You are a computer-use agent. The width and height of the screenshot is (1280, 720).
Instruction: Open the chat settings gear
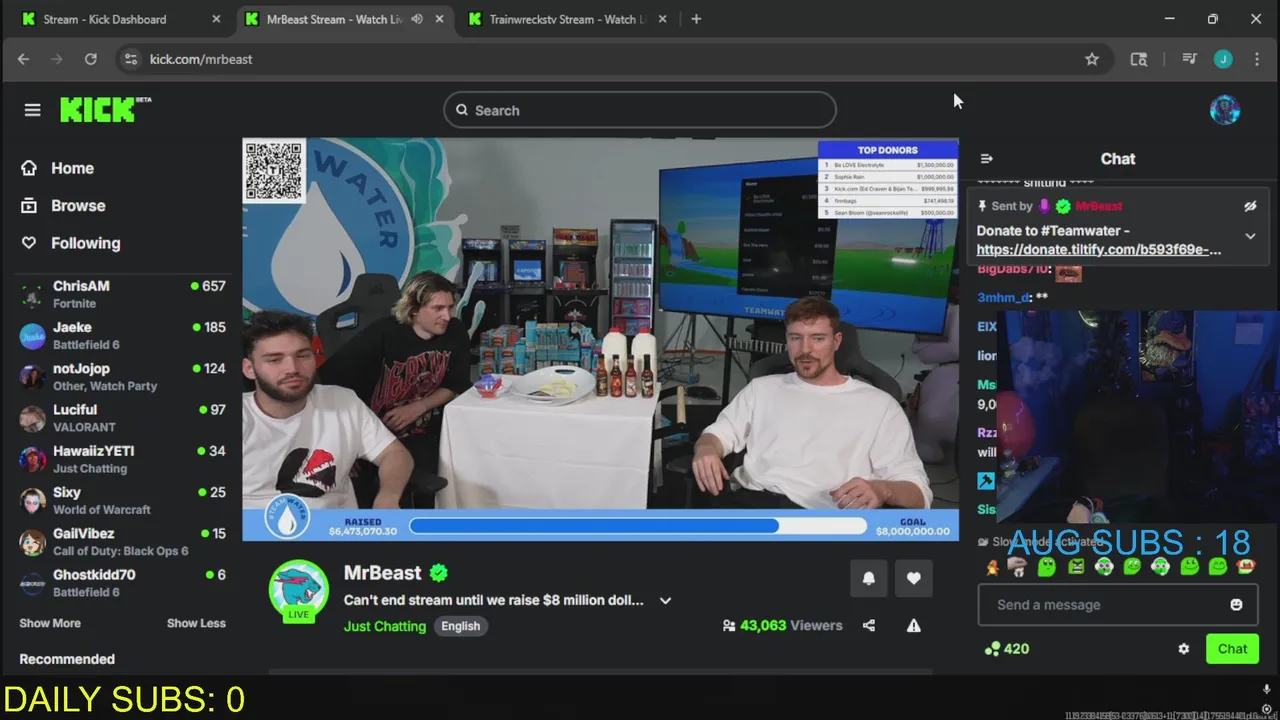point(1184,649)
